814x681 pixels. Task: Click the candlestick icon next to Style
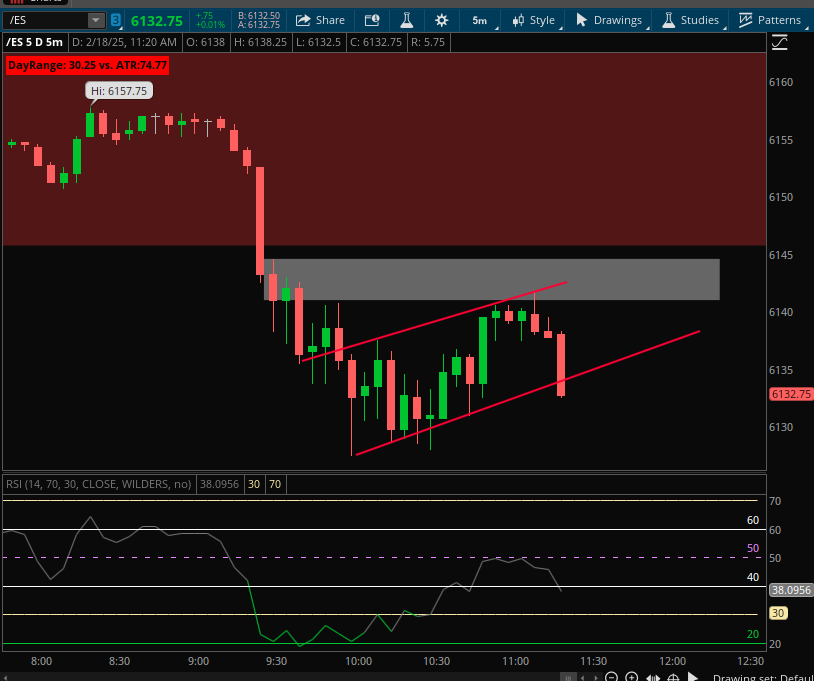[518, 20]
